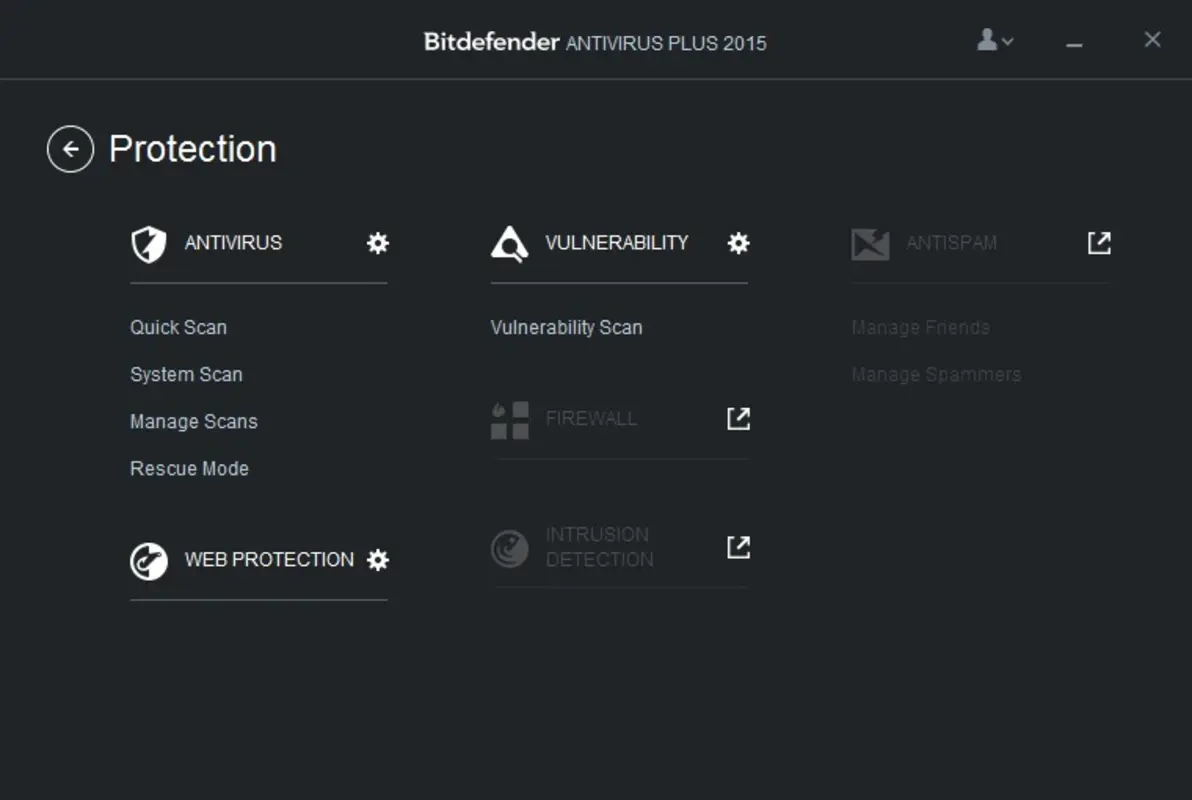Click the Vulnerability funnel icon
Image resolution: width=1192 pixels, height=800 pixels.
coord(510,243)
